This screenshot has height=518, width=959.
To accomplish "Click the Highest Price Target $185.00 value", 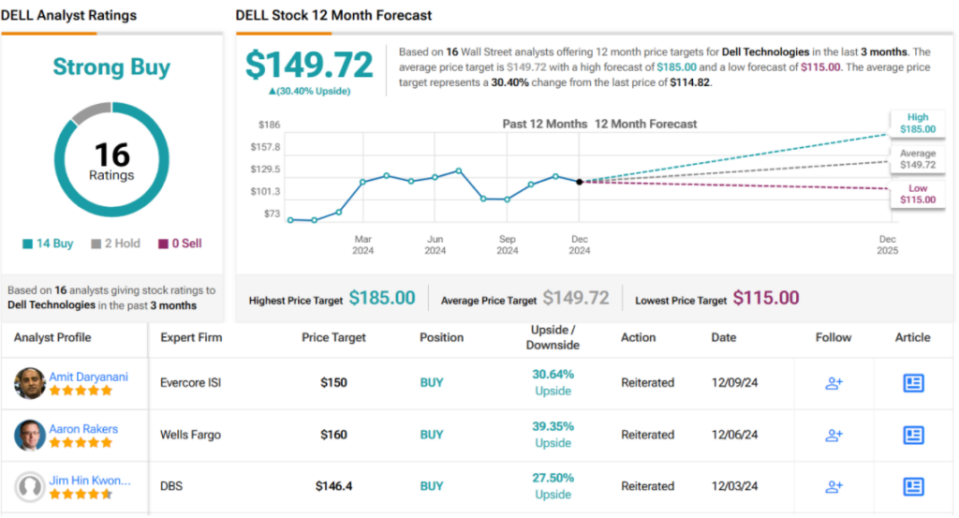I will 382,298.
